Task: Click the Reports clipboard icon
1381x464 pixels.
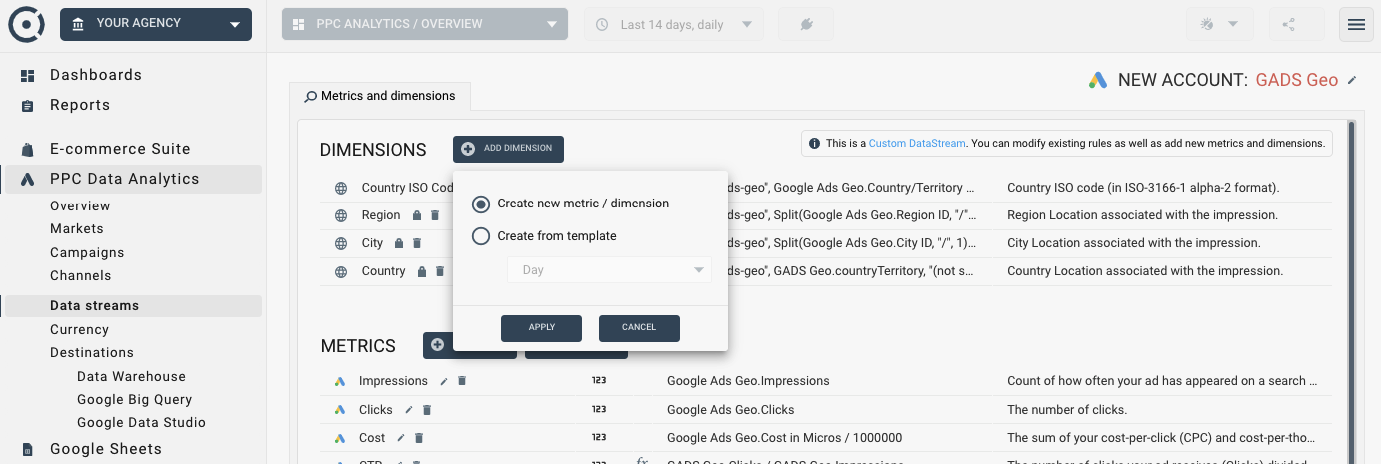Action: click(28, 105)
